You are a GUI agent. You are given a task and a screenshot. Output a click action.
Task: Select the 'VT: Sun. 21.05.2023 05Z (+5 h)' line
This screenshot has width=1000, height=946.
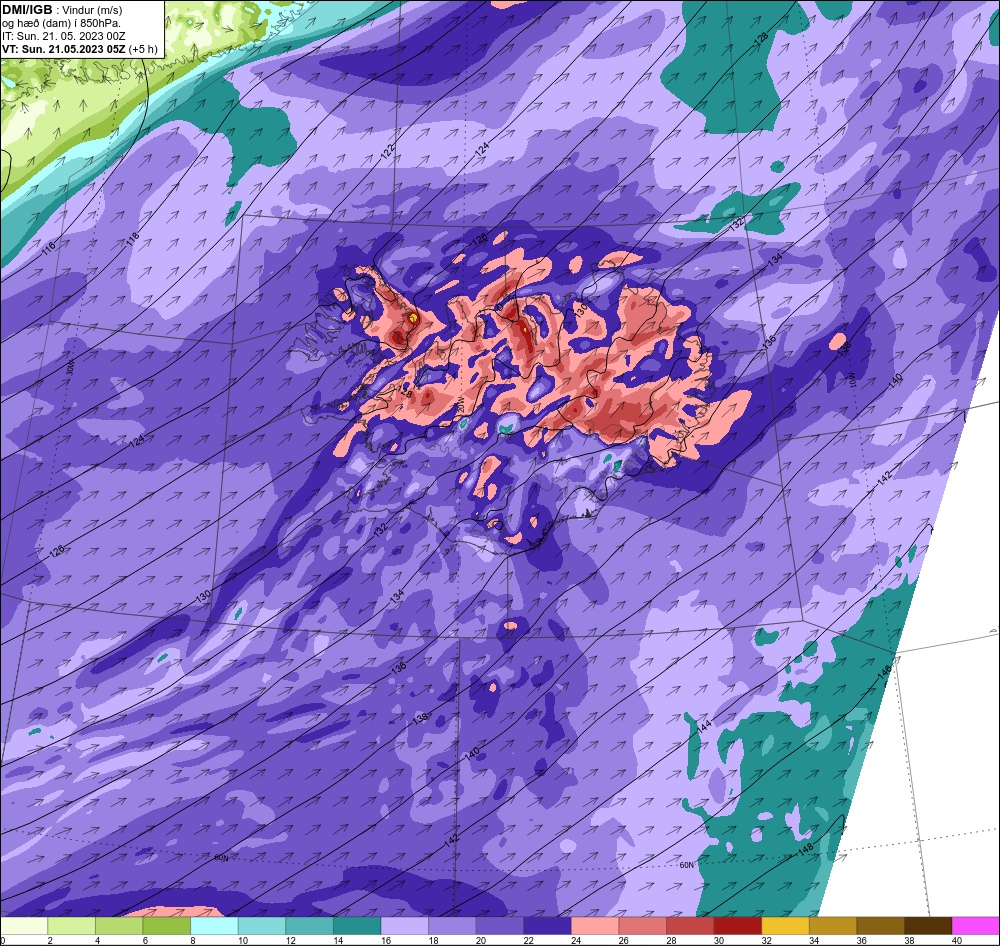coord(80,48)
